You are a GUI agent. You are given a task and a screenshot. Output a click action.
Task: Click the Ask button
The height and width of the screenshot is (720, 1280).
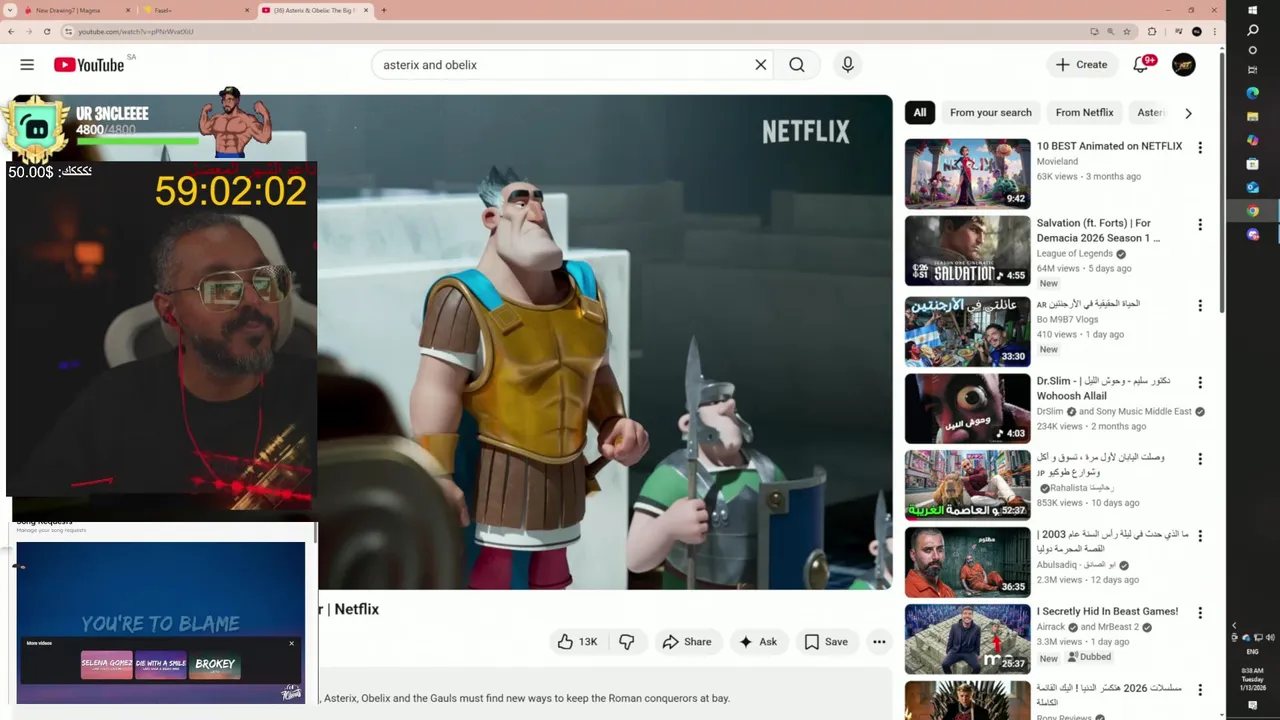tap(758, 642)
